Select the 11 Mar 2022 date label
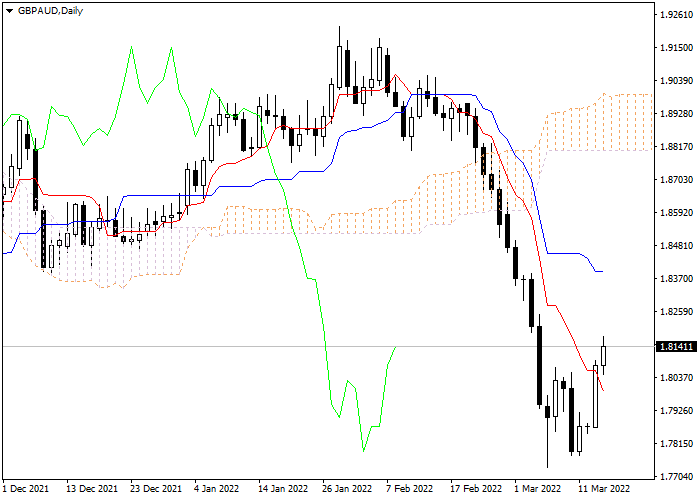 click(604, 489)
